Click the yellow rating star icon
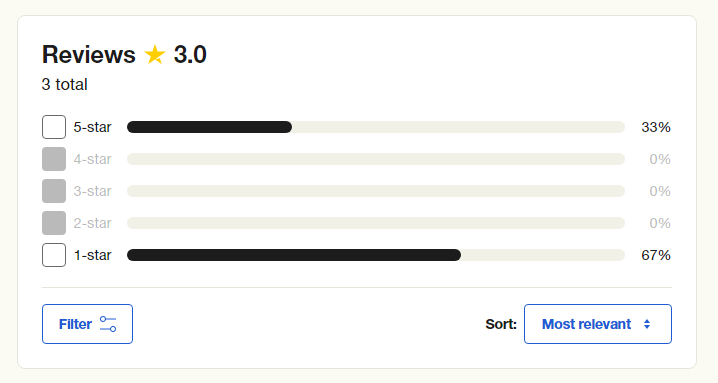 tap(155, 55)
